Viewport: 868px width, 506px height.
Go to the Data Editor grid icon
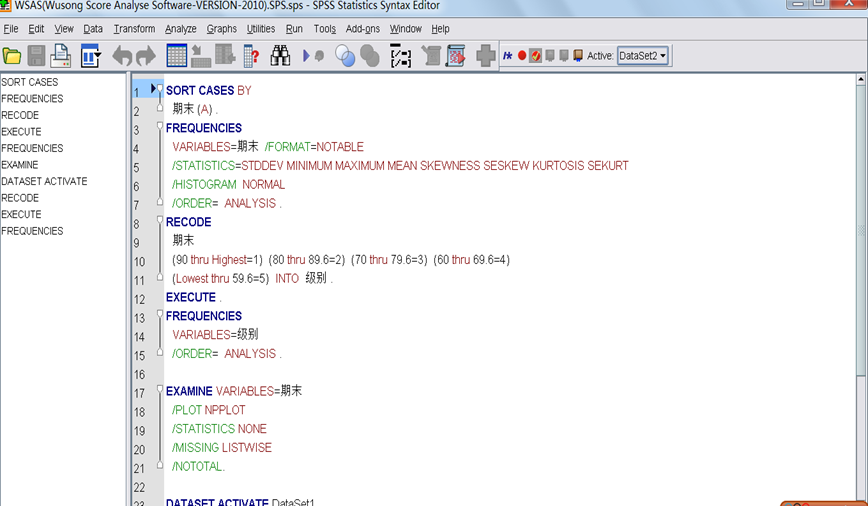177,56
